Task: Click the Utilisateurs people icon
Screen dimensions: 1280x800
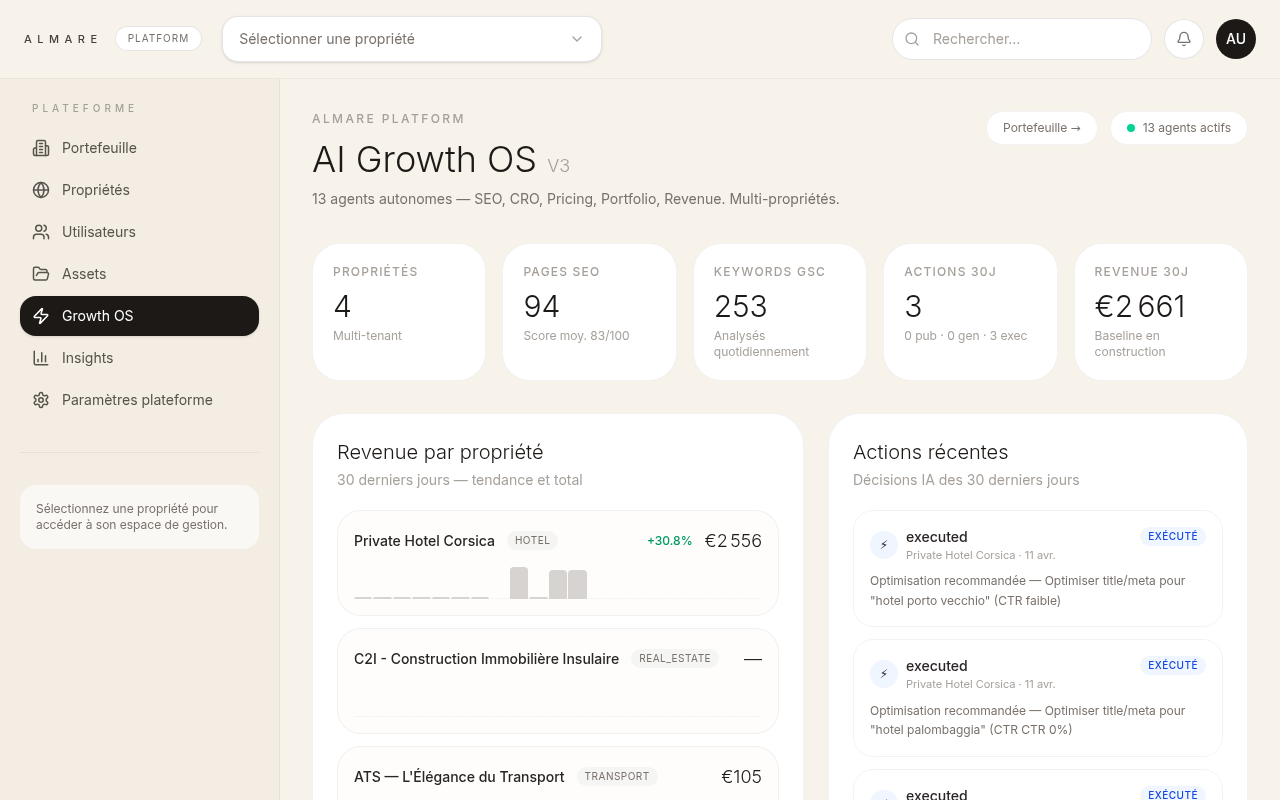Action: click(41, 232)
